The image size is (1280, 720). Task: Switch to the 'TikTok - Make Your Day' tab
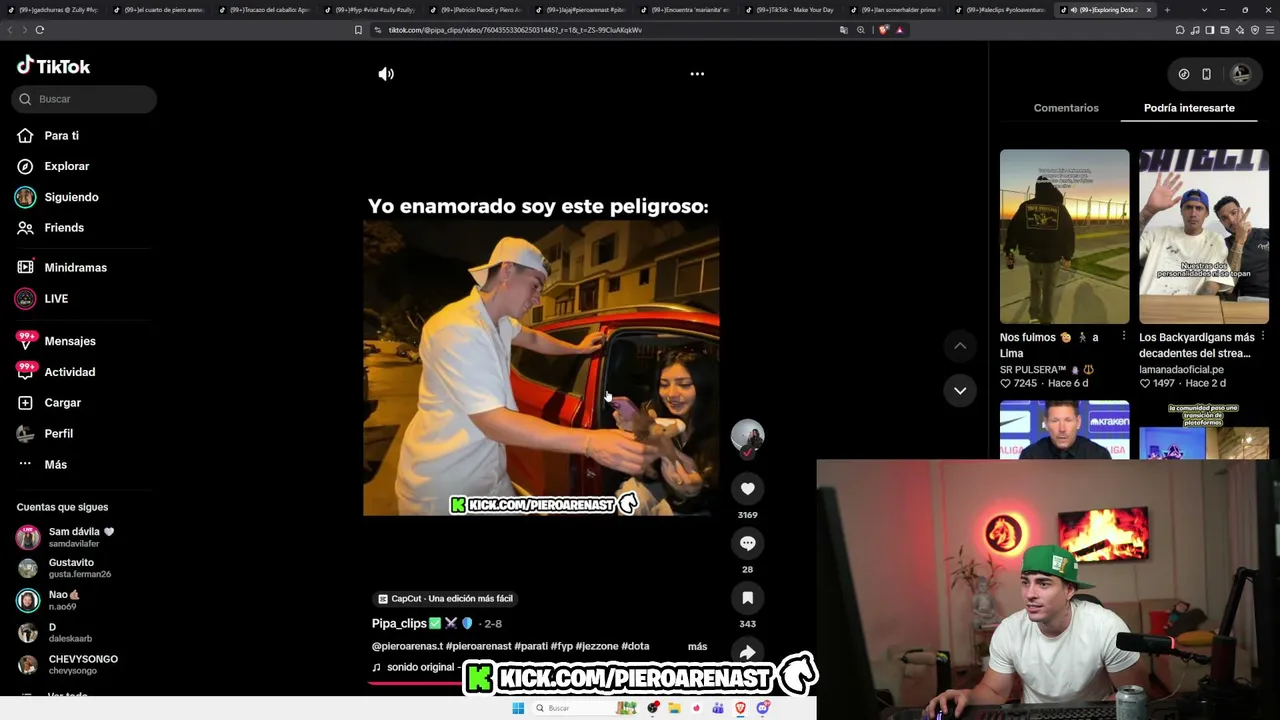pyautogui.click(x=795, y=10)
